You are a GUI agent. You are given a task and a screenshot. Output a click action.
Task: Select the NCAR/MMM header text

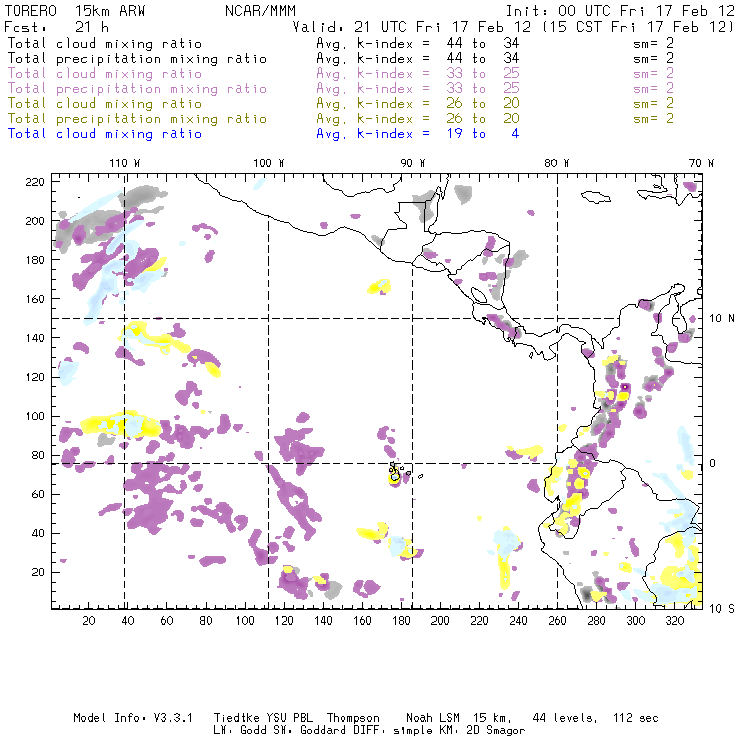258,11
